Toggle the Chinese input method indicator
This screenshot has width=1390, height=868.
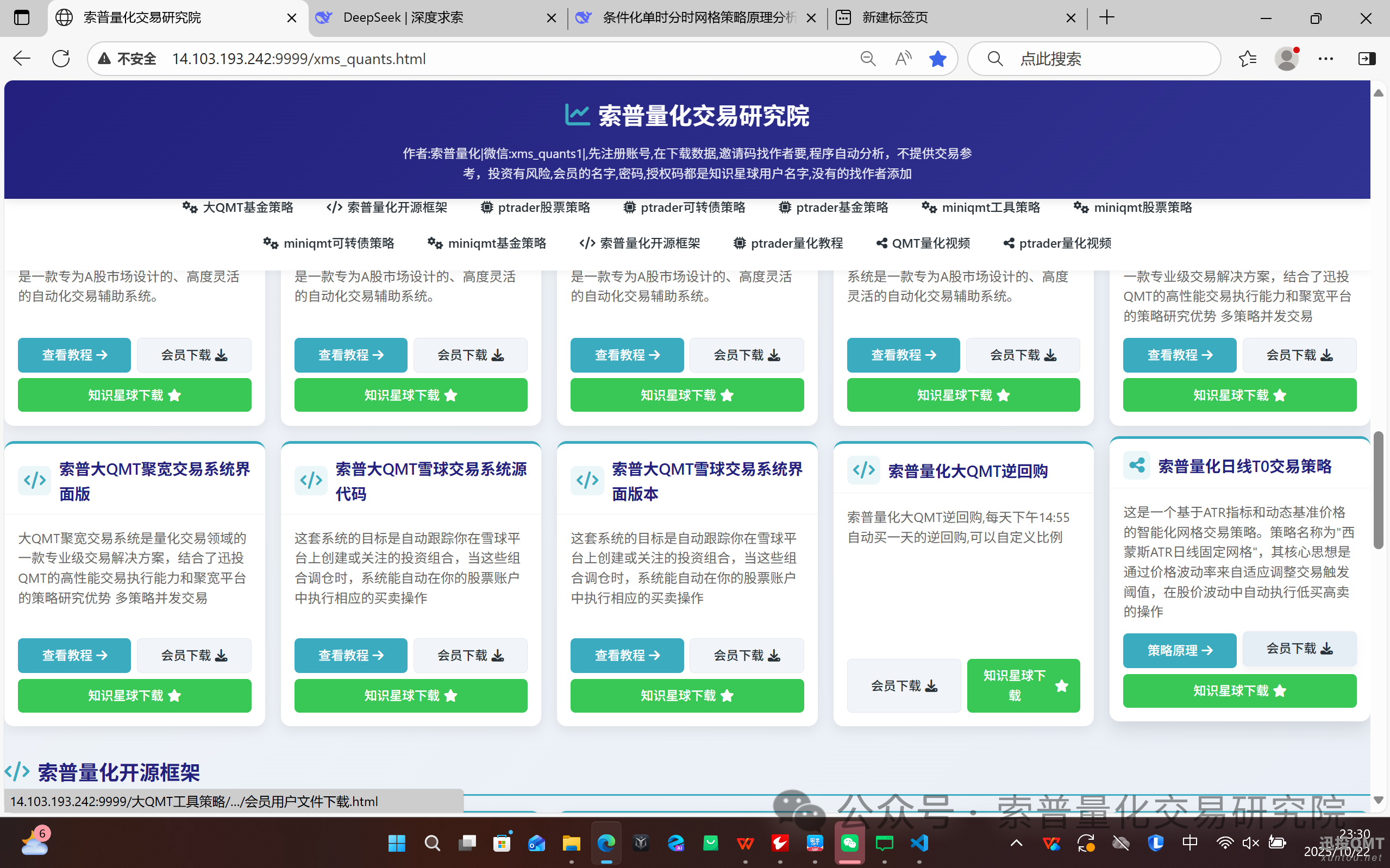point(1189,842)
